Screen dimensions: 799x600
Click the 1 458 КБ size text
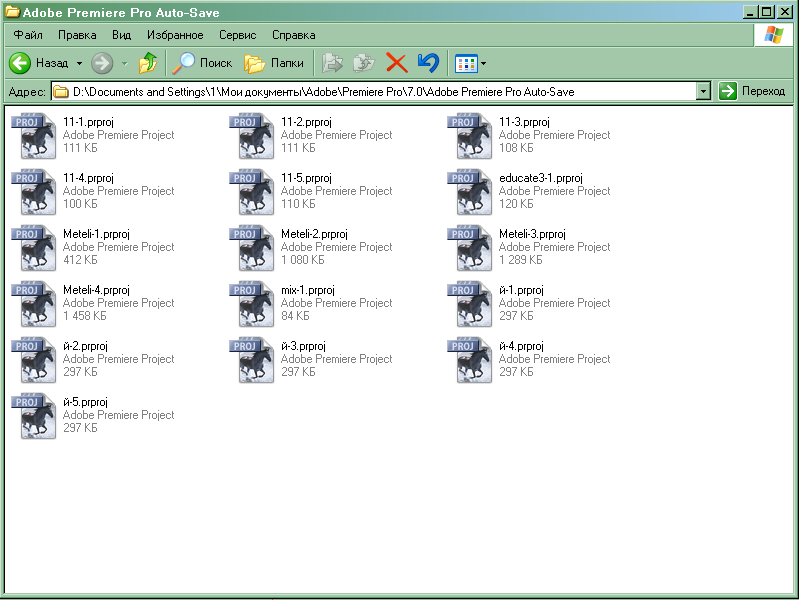click(x=85, y=316)
